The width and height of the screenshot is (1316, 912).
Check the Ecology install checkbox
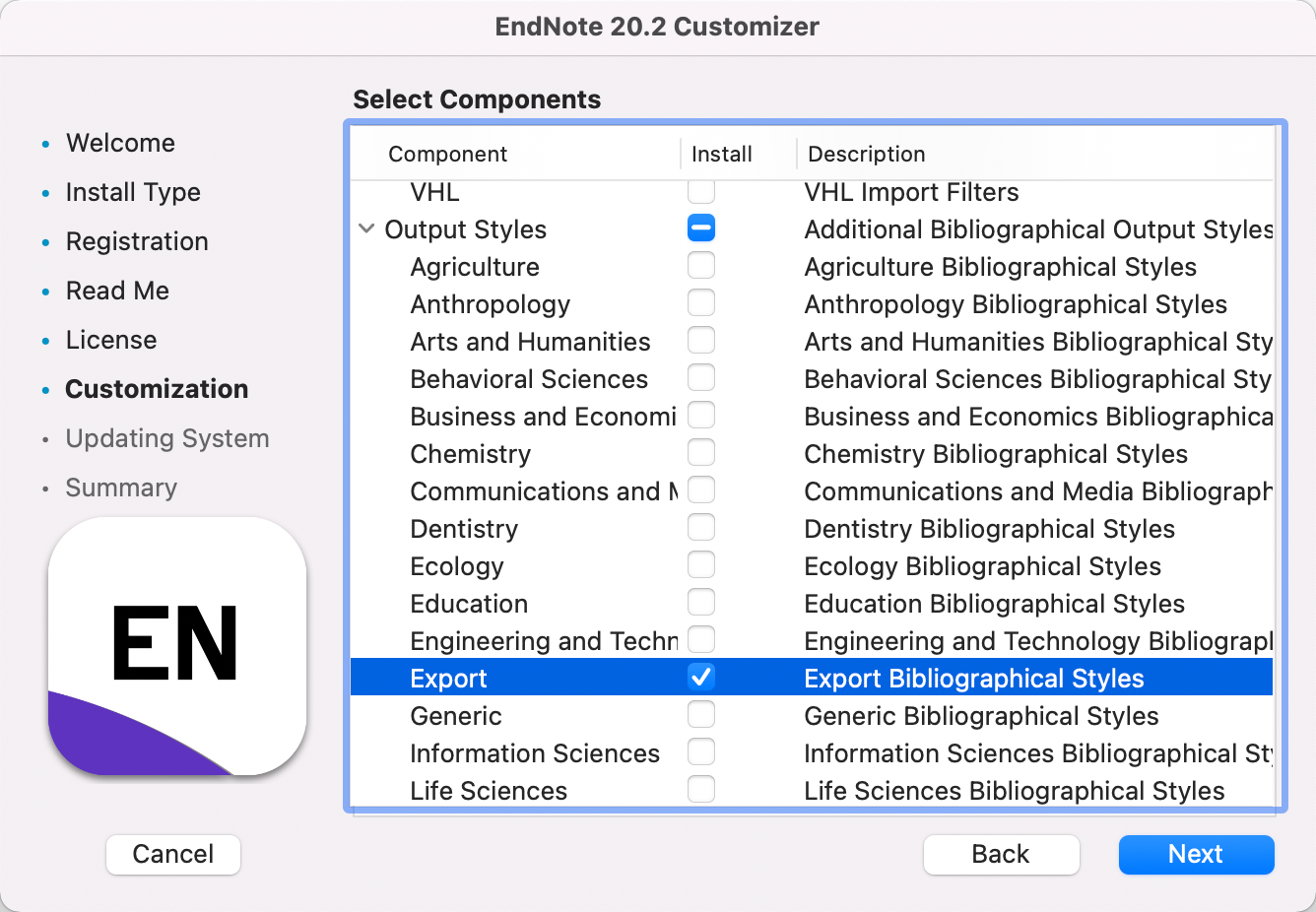pos(701,565)
